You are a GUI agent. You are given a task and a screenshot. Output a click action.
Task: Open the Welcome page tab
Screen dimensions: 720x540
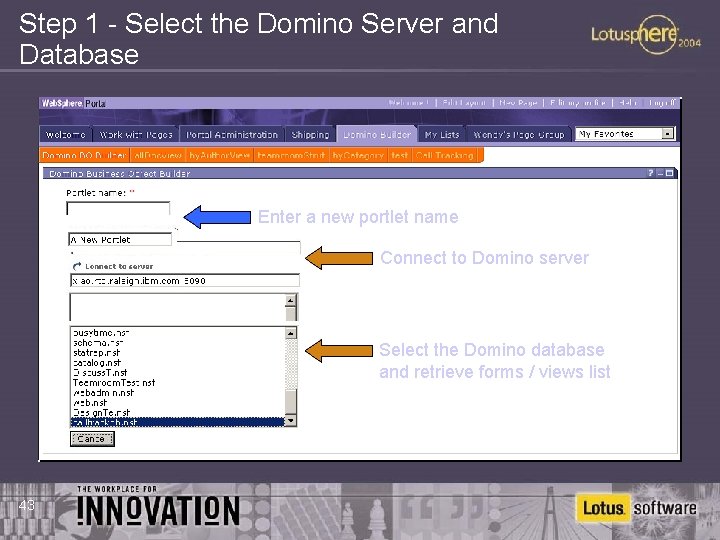click(x=66, y=135)
